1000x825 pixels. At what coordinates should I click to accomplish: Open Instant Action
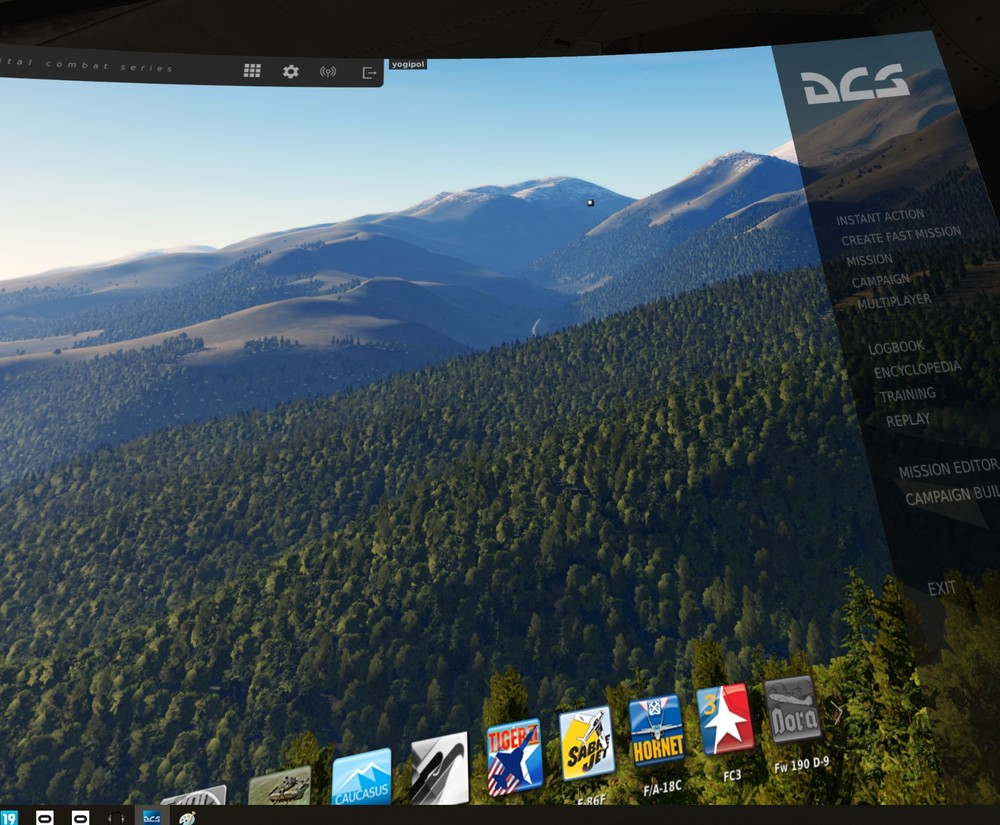(880, 217)
